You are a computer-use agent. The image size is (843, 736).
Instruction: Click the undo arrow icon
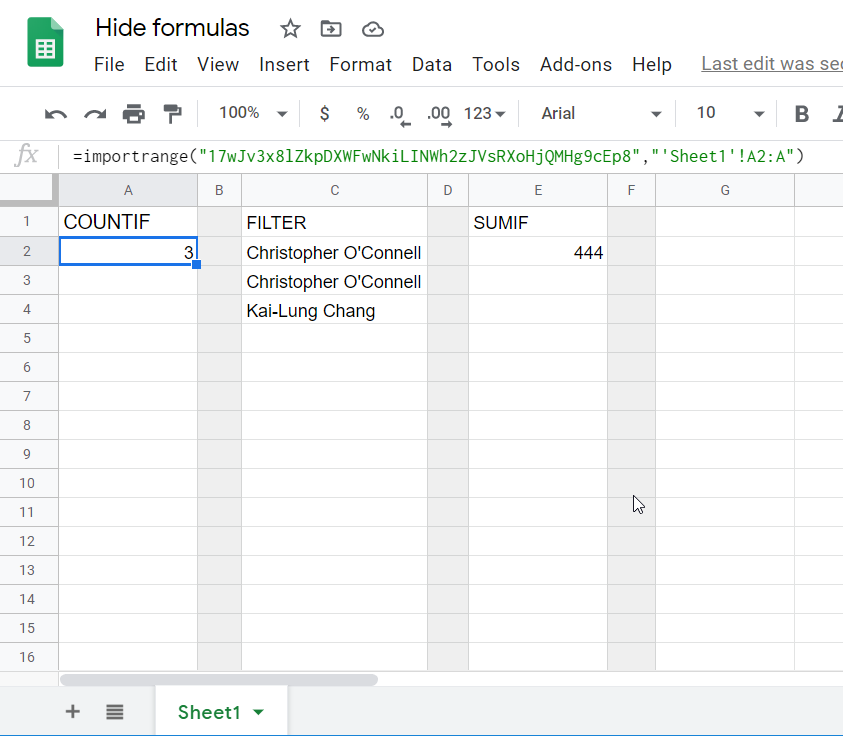pos(55,114)
